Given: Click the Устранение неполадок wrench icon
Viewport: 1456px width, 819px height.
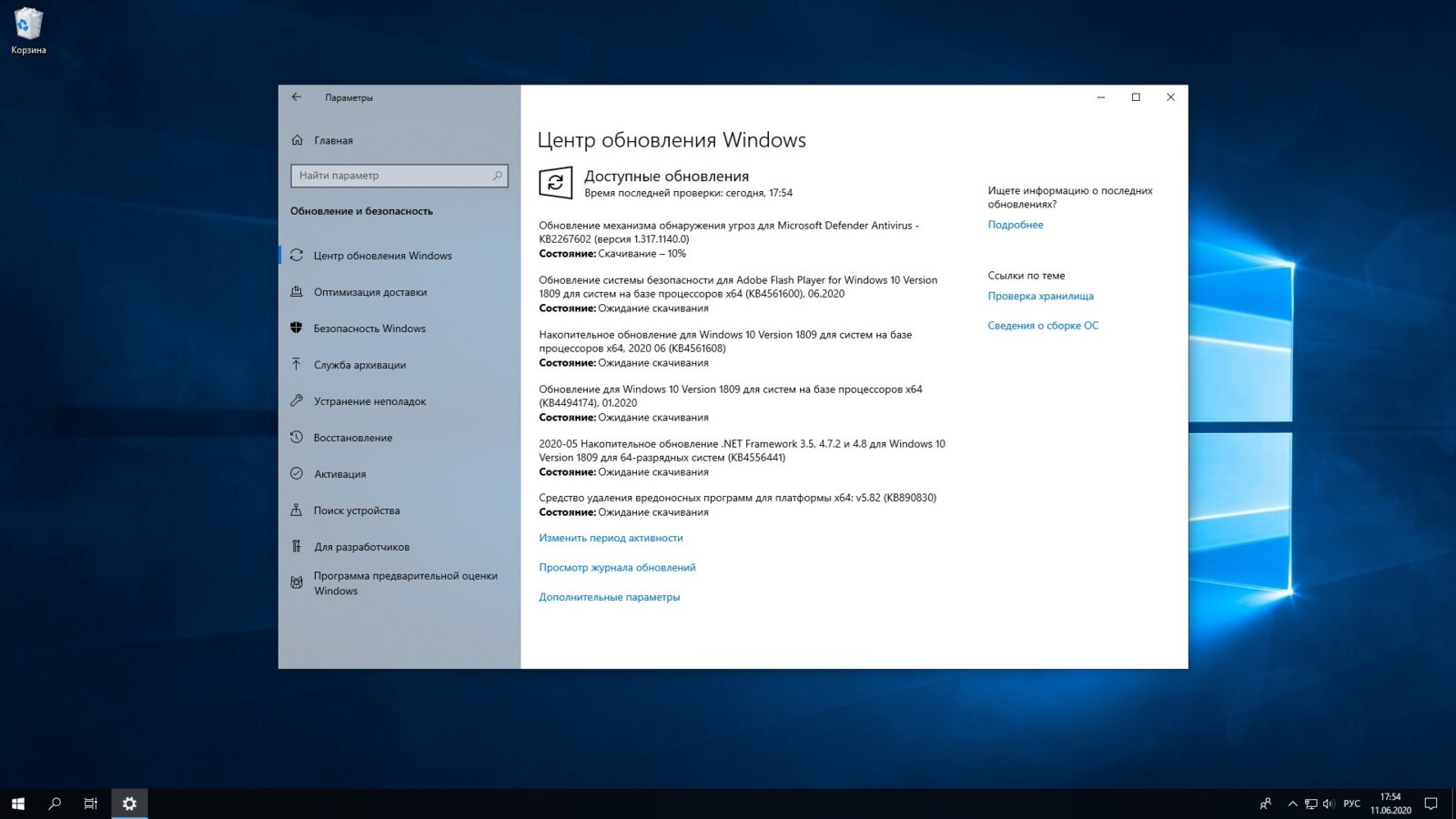Looking at the screenshot, I should 297,401.
